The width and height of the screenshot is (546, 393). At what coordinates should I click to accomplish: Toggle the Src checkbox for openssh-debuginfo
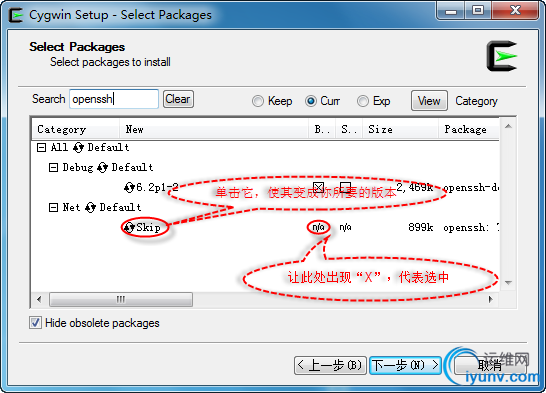click(345, 187)
